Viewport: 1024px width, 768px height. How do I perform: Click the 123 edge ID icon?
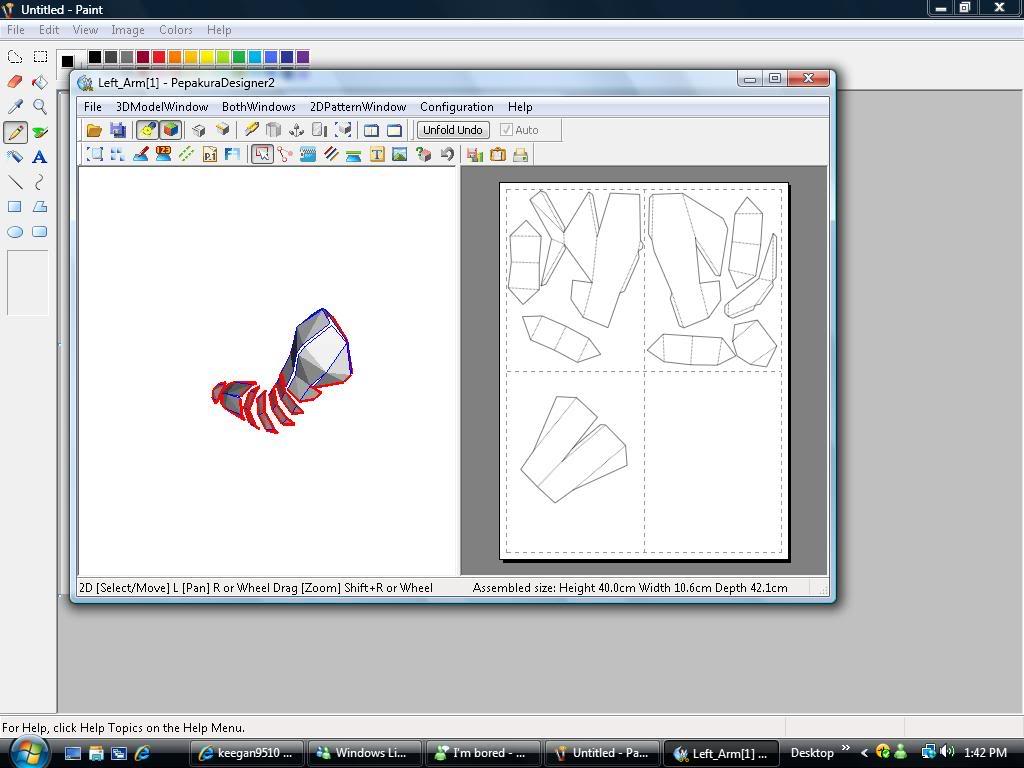[163, 155]
